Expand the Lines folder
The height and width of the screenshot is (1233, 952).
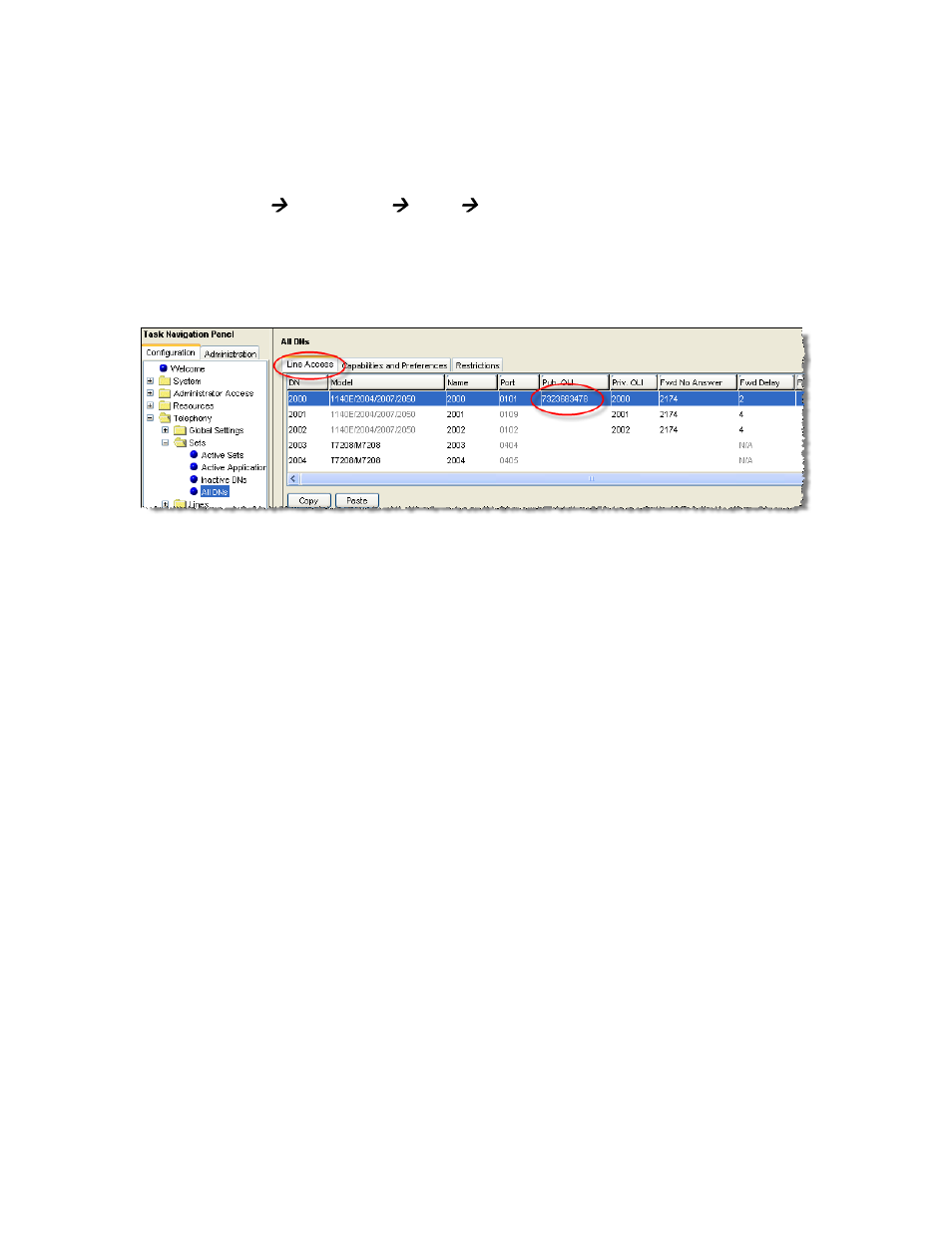[x=166, y=504]
